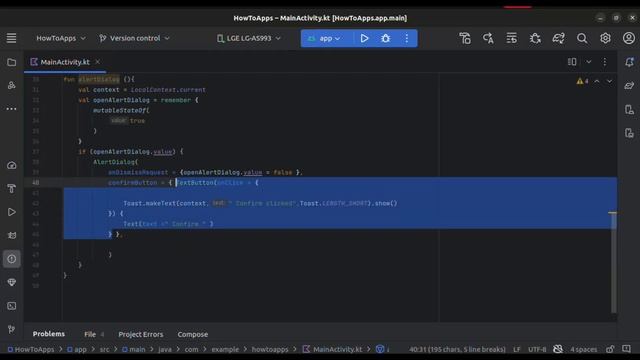This screenshot has height=360, width=640.
Task: Switch to the Problems tab
Action: (x=49, y=334)
